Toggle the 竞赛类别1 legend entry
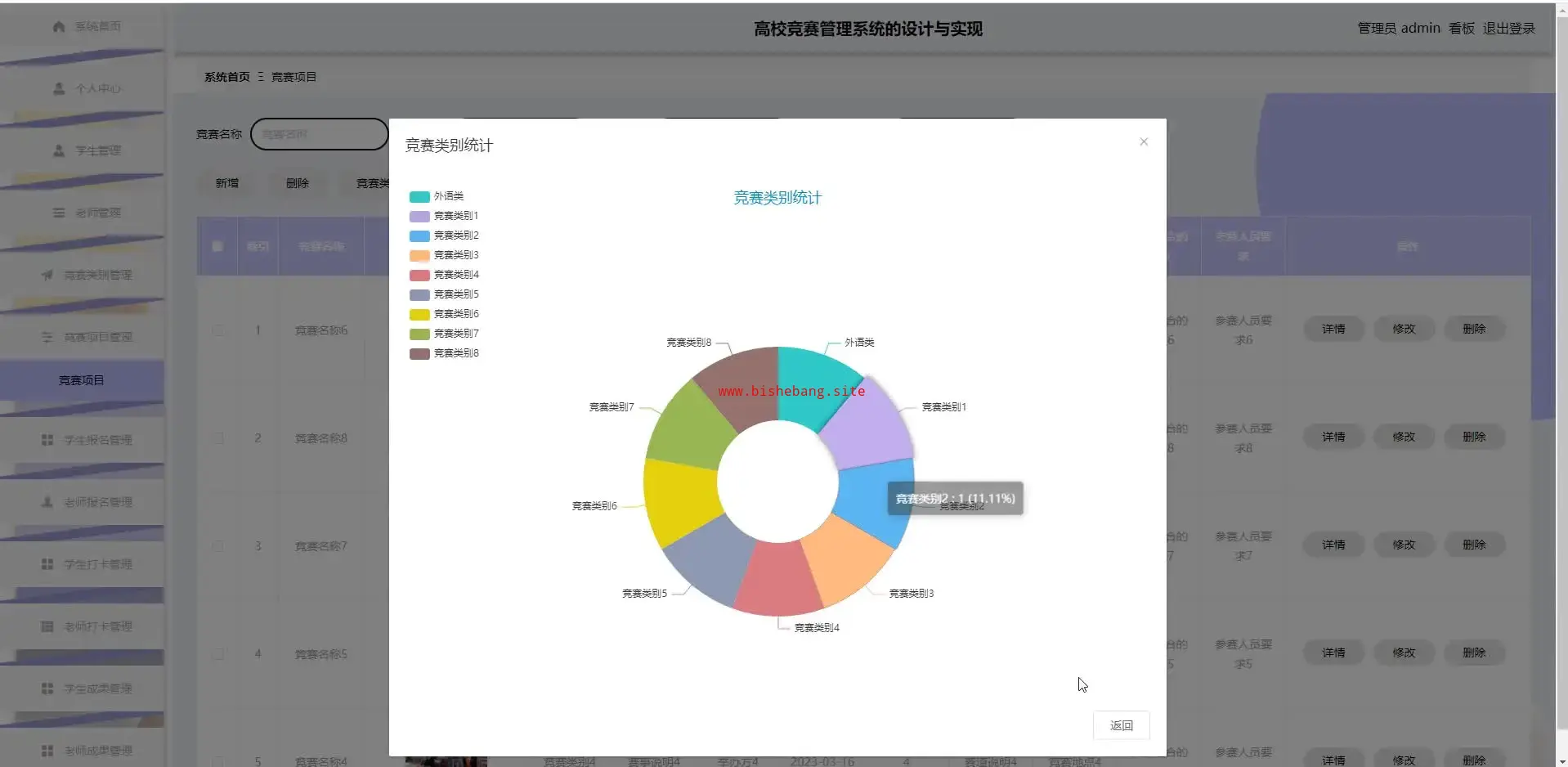Screen dimensions: 1568x767 point(444,216)
